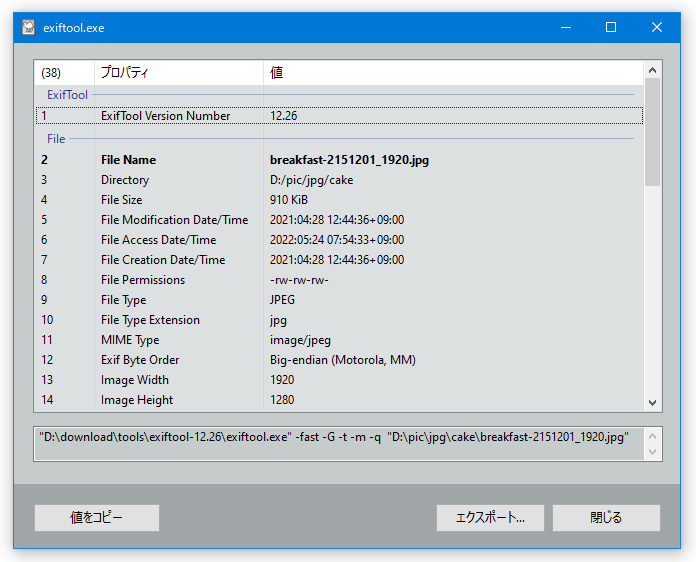Click the 1280 Image Height value

pyautogui.click(x=282, y=400)
